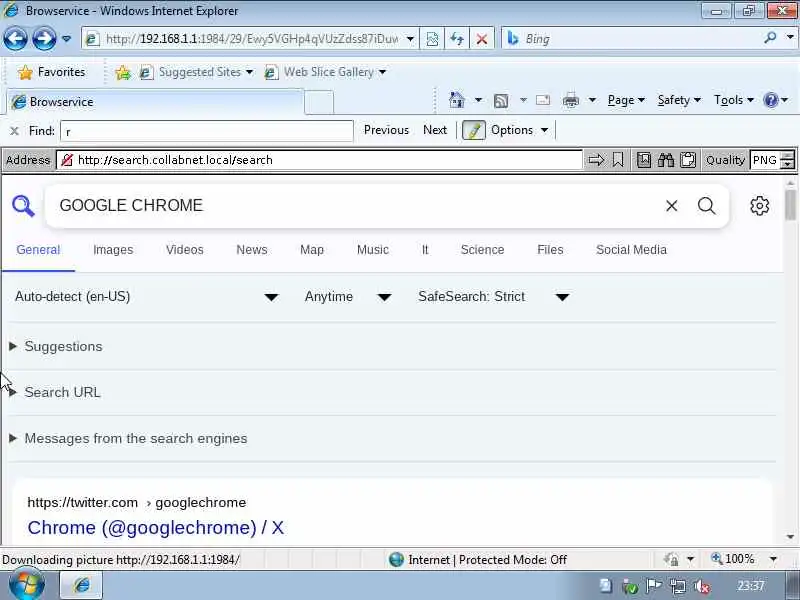This screenshot has height=600, width=800.
Task: Switch to the Science tab
Action: 482,250
